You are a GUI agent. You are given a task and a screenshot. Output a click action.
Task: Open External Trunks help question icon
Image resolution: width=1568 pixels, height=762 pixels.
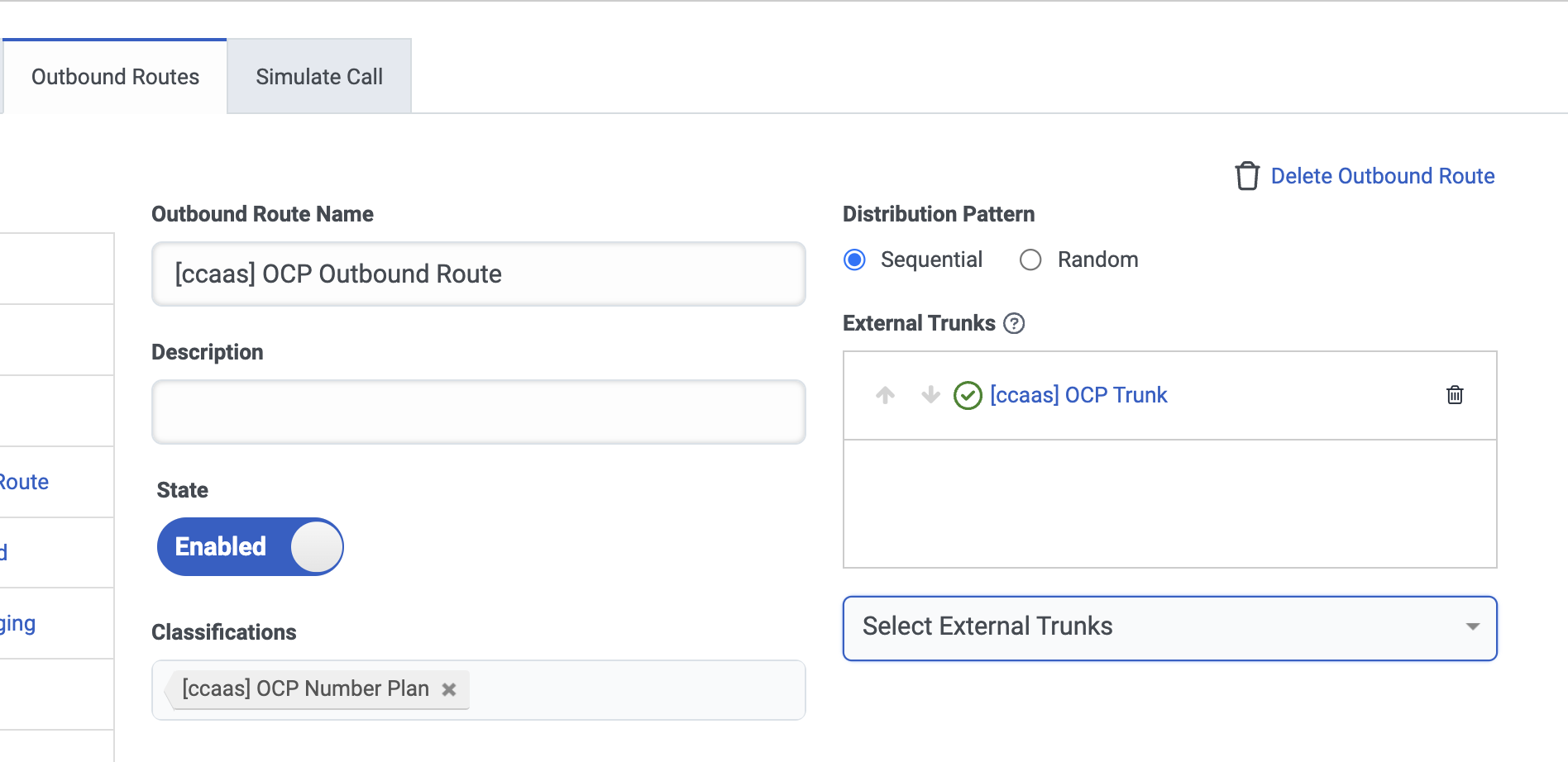(1014, 323)
